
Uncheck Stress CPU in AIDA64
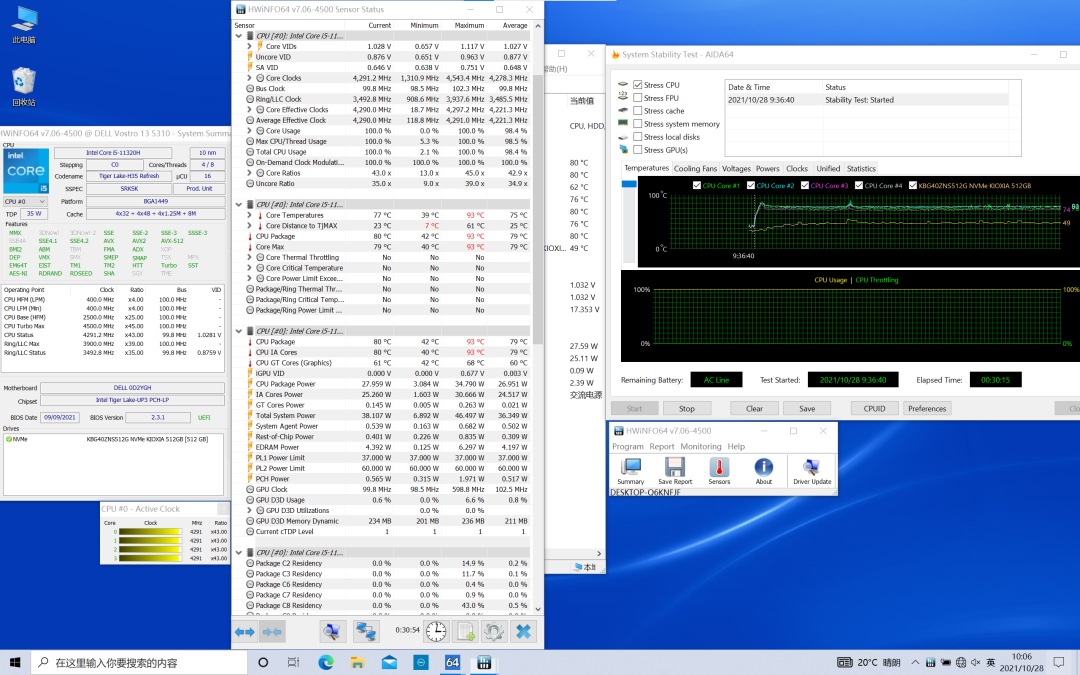638,85
